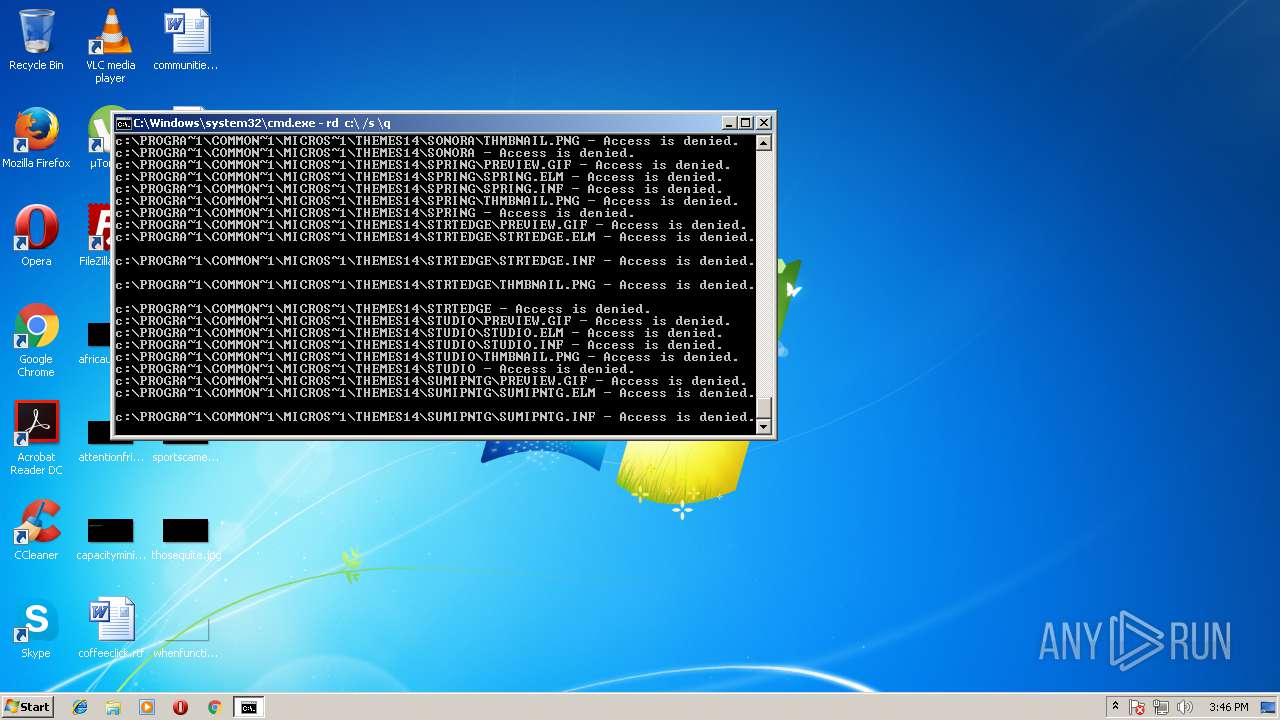Open the communitie... Word document icon
This screenshot has width=1280, height=720.
coord(185,41)
